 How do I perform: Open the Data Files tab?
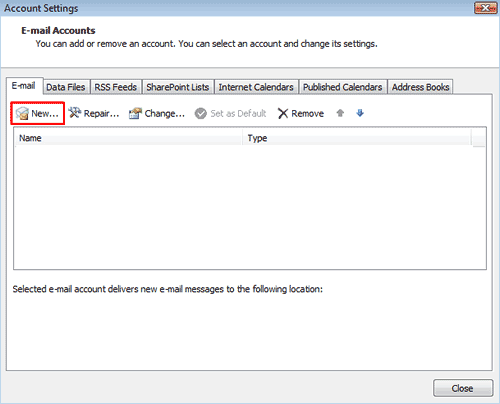(x=67, y=87)
